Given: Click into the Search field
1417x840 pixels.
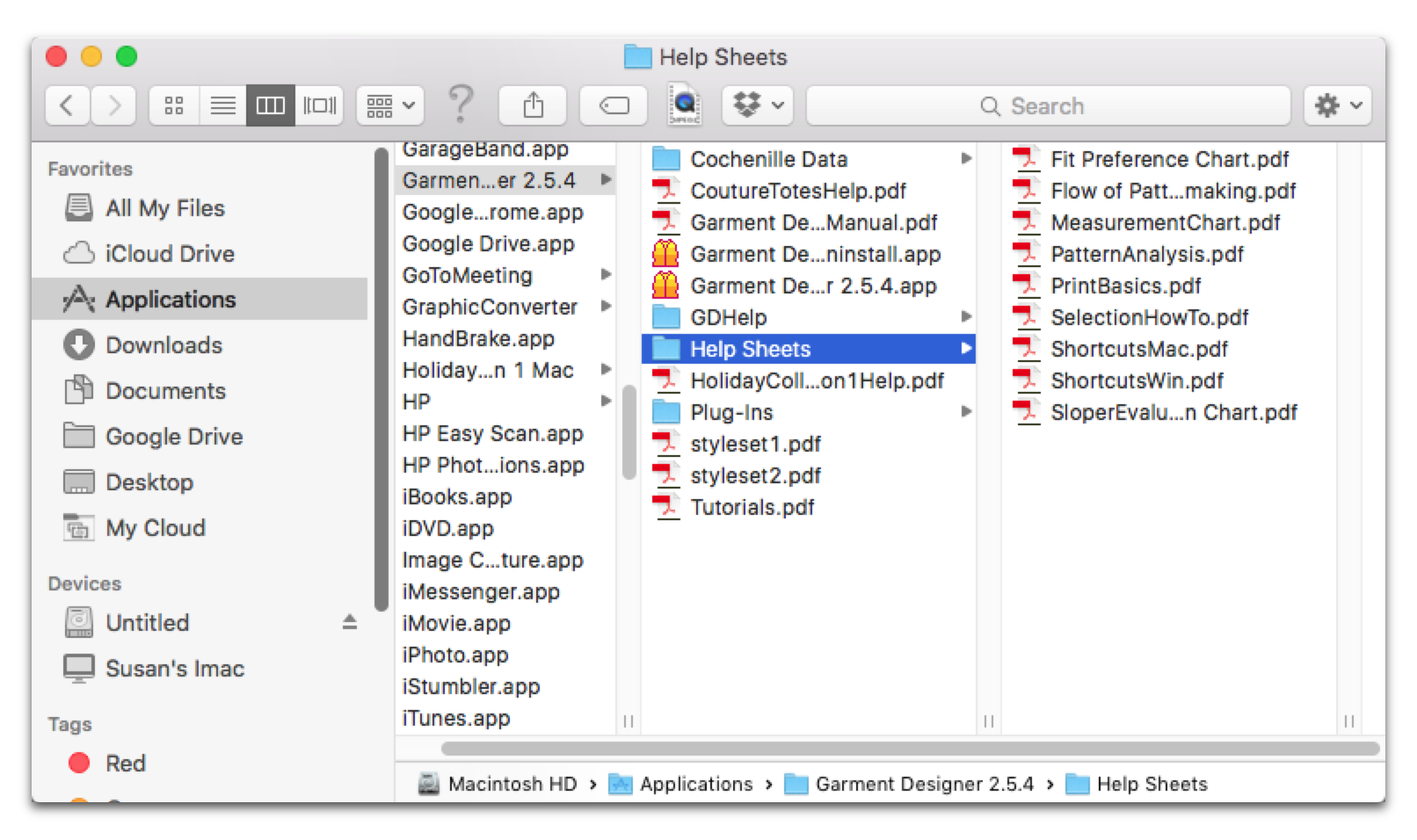Looking at the screenshot, I should point(1048,106).
